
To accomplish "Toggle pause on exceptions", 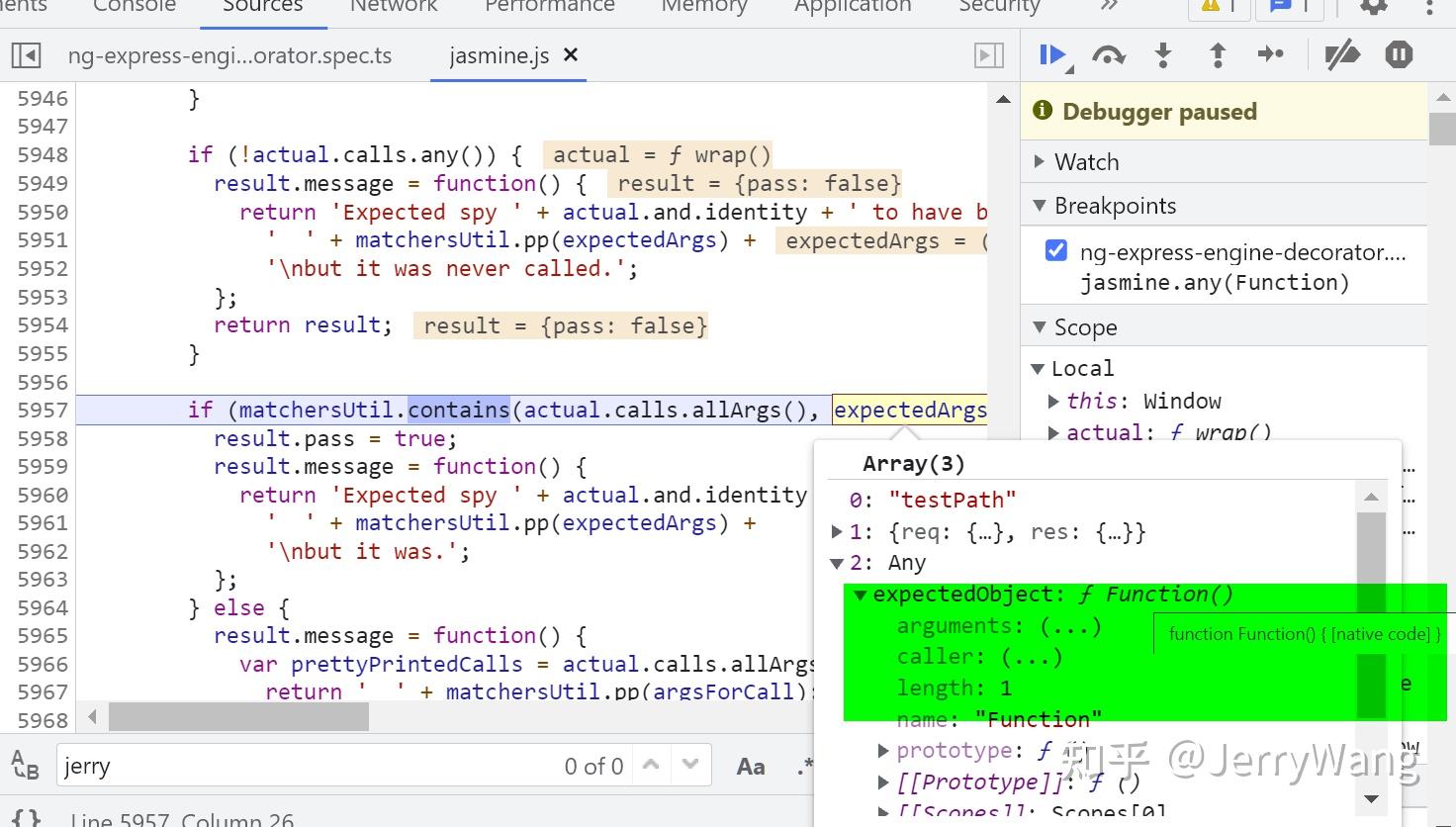I will click(1399, 54).
